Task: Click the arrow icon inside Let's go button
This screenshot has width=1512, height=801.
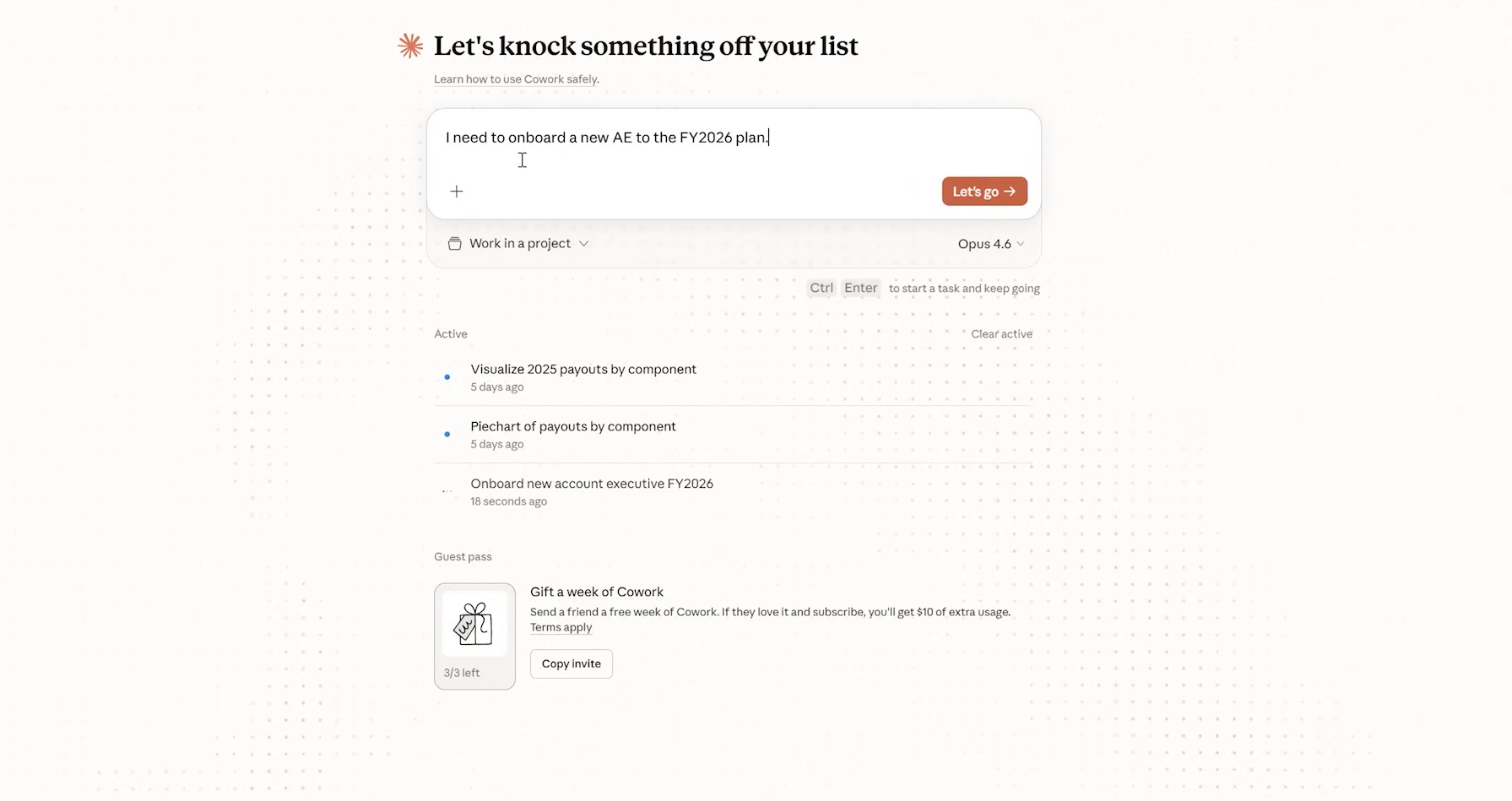Action: (x=1010, y=191)
